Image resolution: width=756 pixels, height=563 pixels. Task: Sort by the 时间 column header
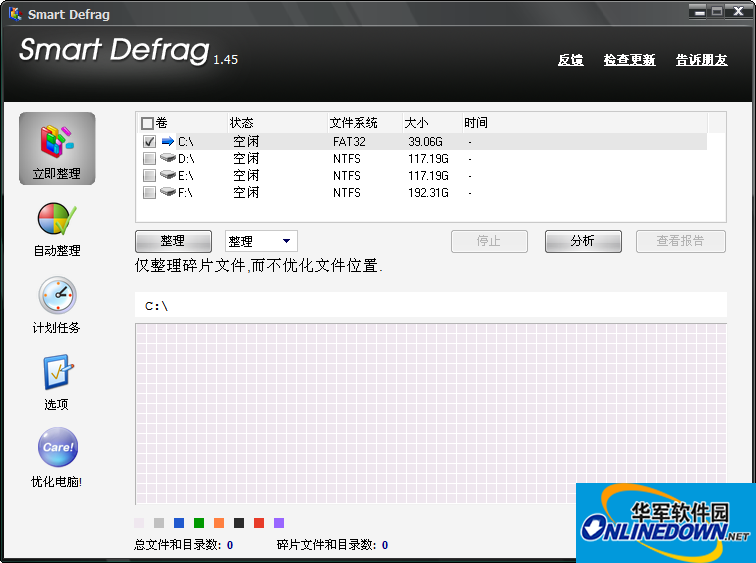click(585, 123)
